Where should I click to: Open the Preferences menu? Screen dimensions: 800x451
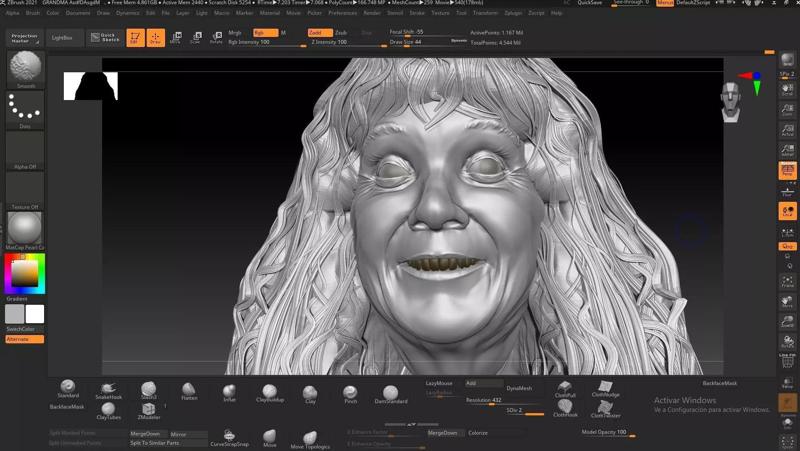[x=342, y=13]
